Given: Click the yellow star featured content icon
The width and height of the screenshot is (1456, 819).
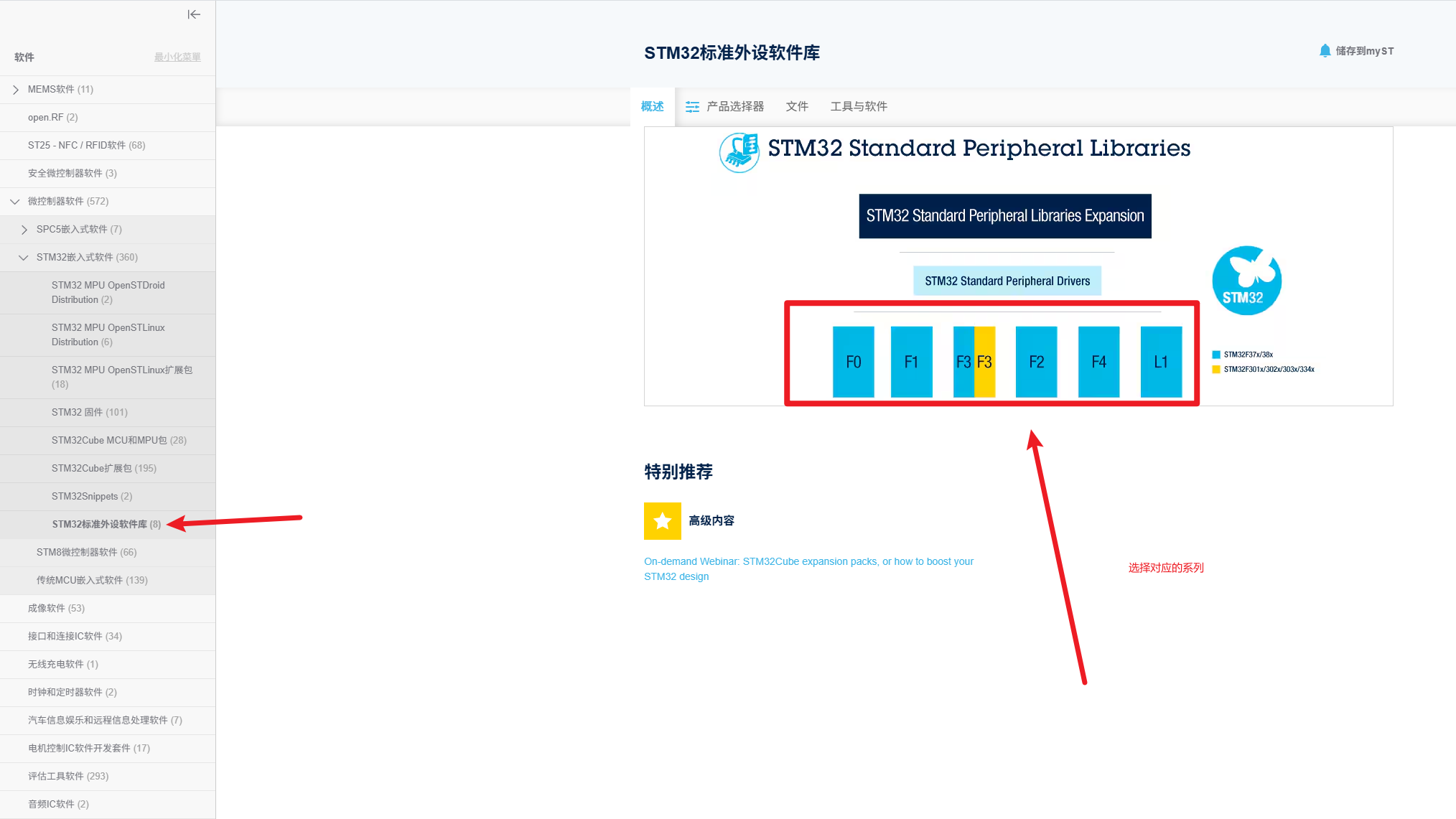Looking at the screenshot, I should pos(662,521).
